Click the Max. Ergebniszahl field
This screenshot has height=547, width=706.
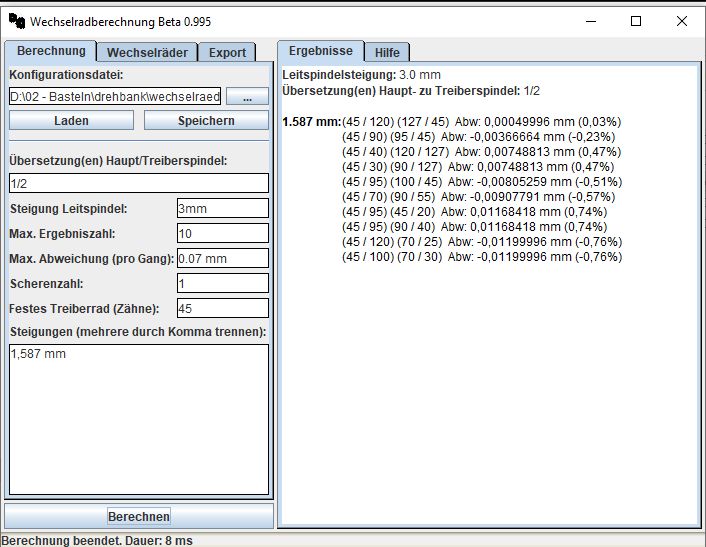coord(222,233)
